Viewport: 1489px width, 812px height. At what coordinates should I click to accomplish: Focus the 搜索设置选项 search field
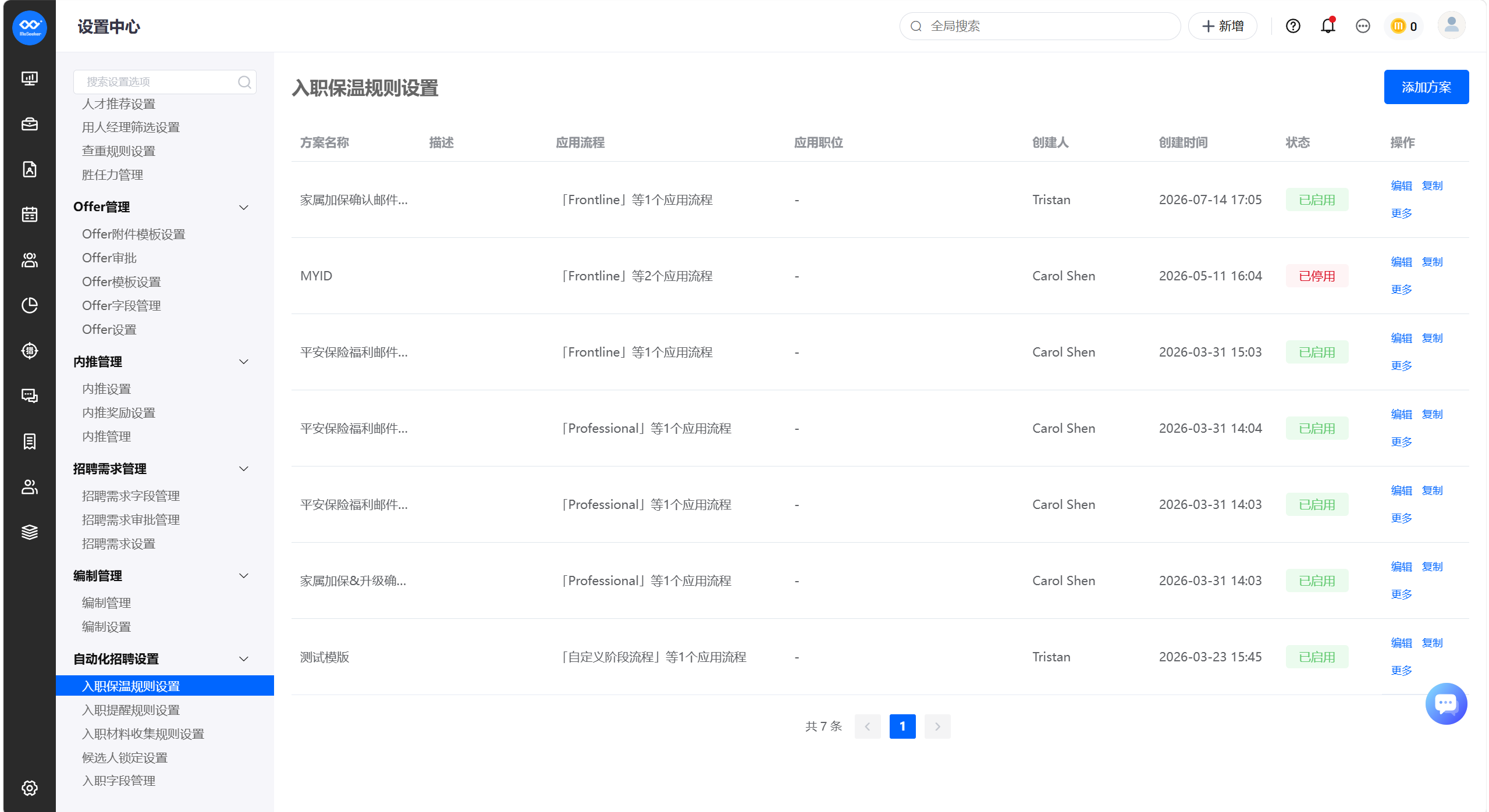tap(165, 82)
